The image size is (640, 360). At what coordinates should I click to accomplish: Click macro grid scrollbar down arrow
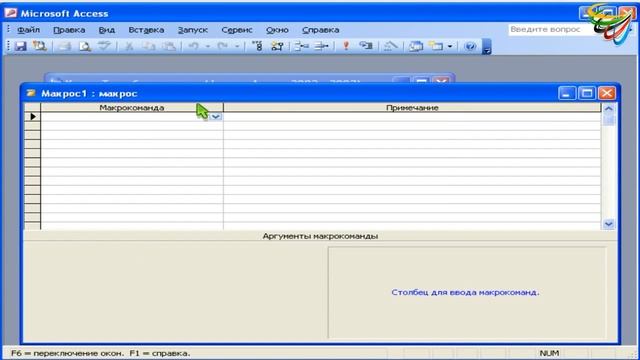tap(609, 224)
